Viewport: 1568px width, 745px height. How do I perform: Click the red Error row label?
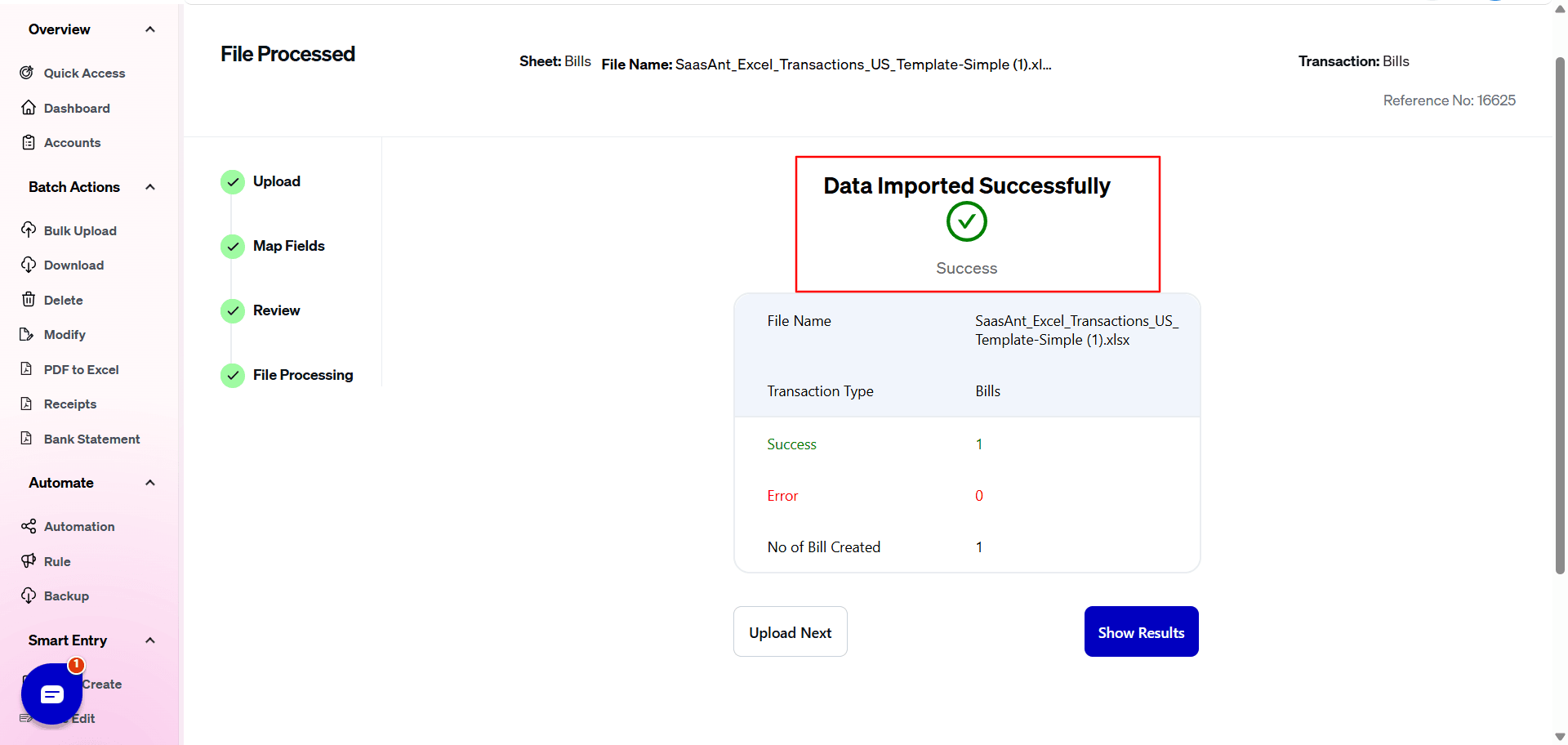[782, 496]
